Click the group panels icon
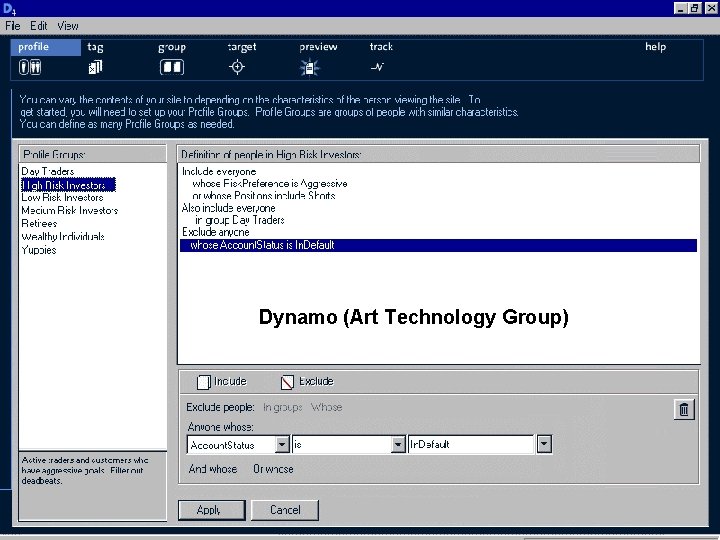Image resolution: width=720 pixels, height=540 pixels. pyautogui.click(x=172, y=67)
